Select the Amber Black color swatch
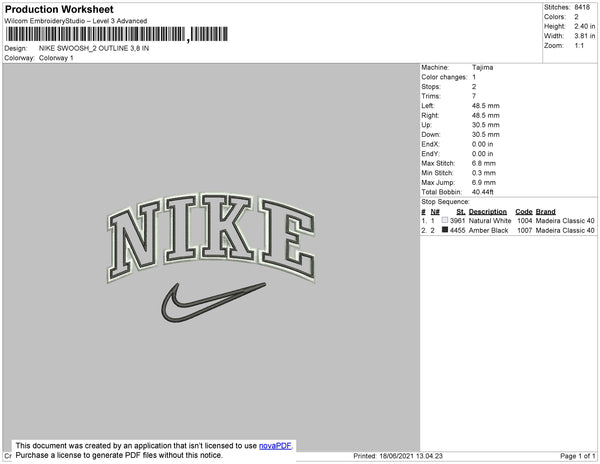Screen dimensions: 600x464 coord(445,230)
